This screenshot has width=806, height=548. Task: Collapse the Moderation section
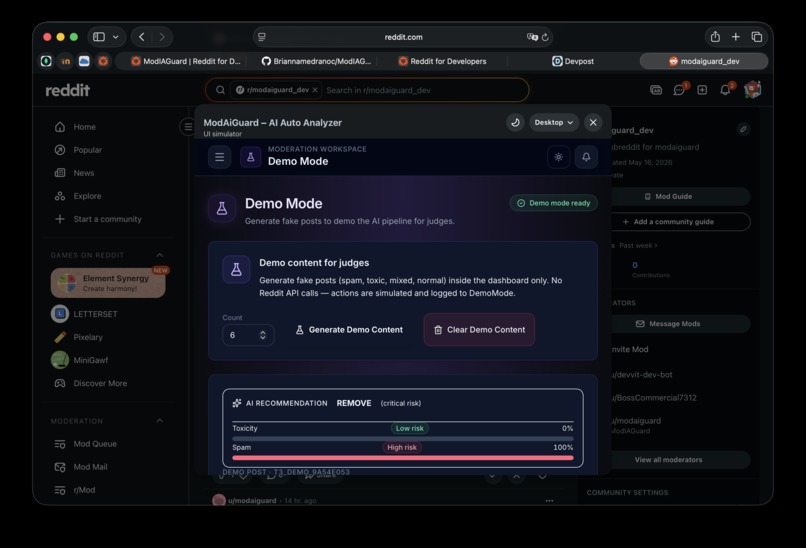click(159, 421)
